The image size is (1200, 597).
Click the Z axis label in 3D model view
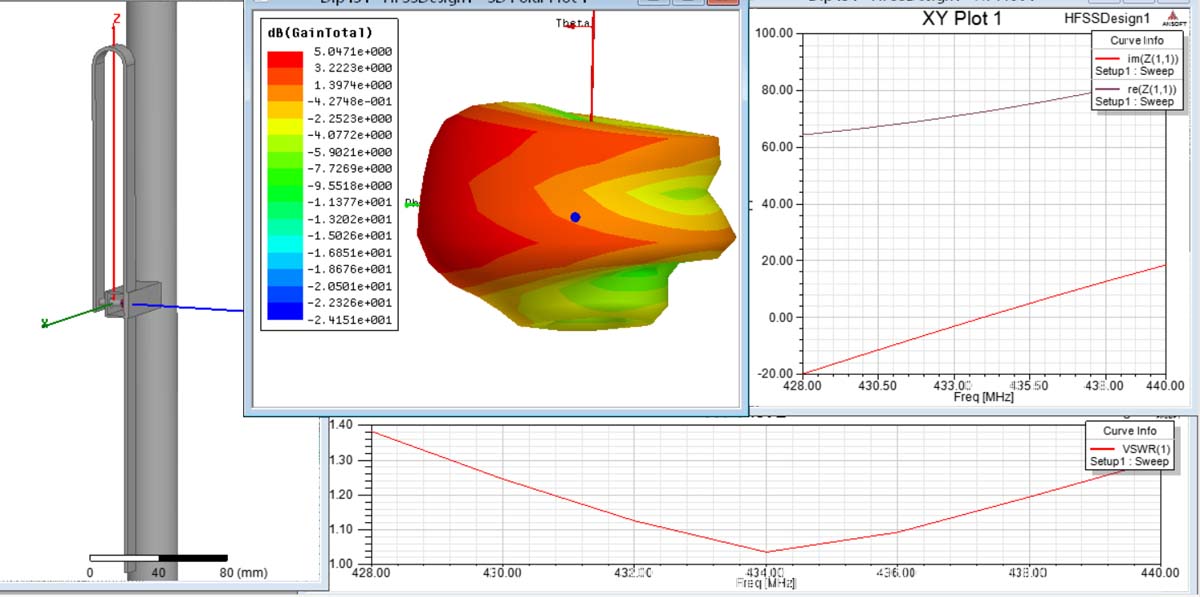pyautogui.click(x=117, y=20)
